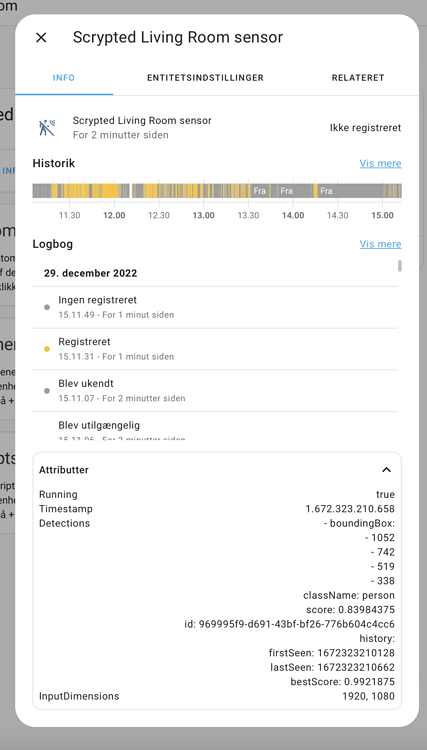Open Vis mere link beside Historik

pyautogui.click(x=380, y=164)
